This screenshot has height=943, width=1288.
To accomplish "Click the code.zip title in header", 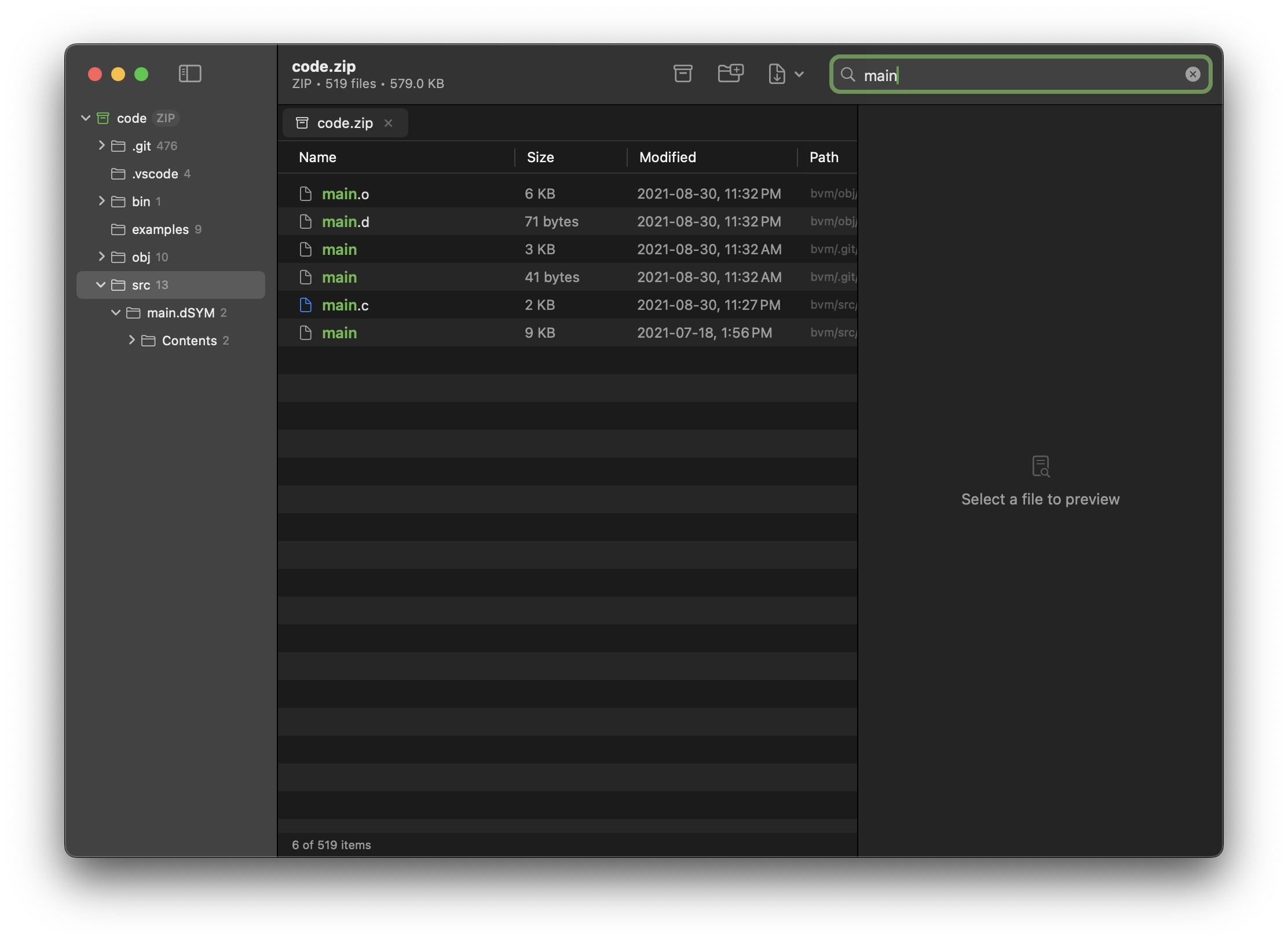I will click(x=324, y=66).
